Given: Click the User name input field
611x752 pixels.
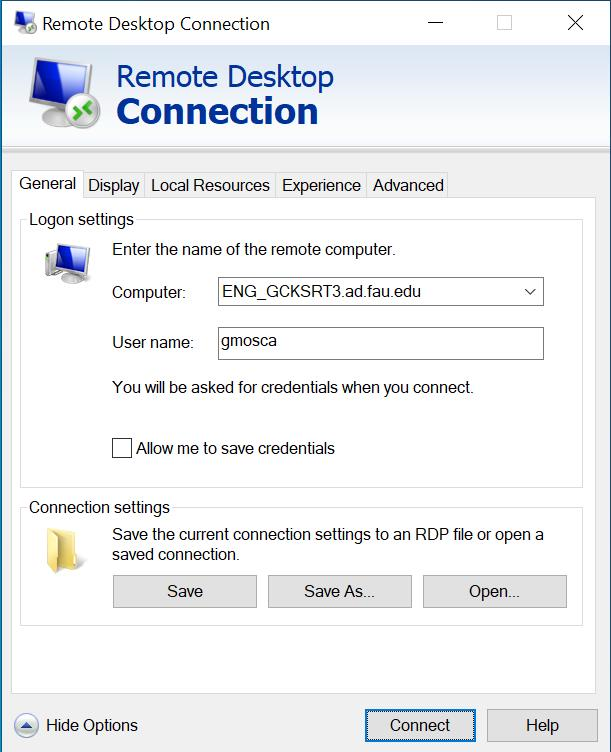Looking at the screenshot, I should pos(380,342).
